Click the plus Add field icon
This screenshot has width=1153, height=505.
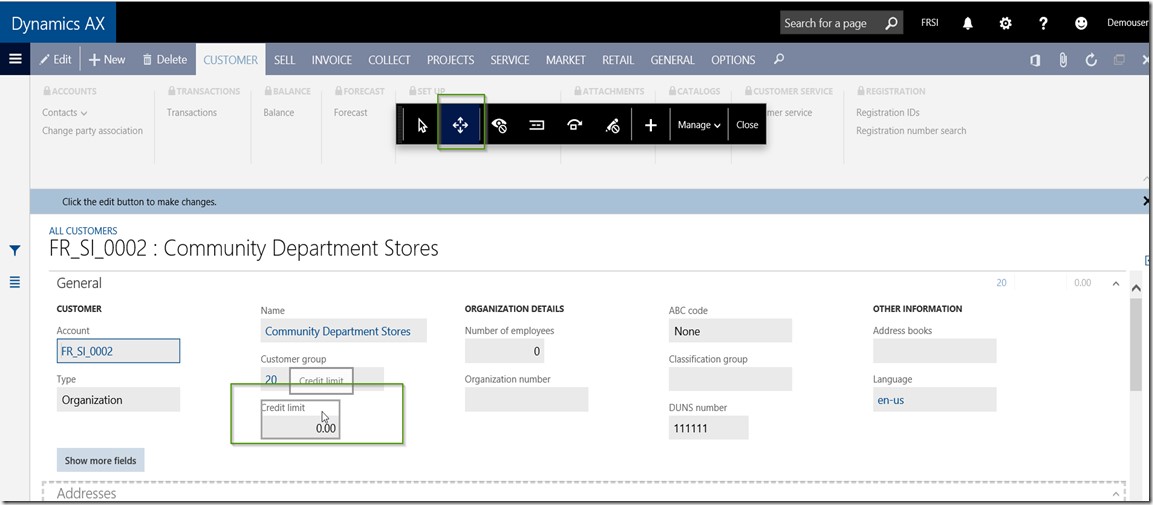click(651, 125)
